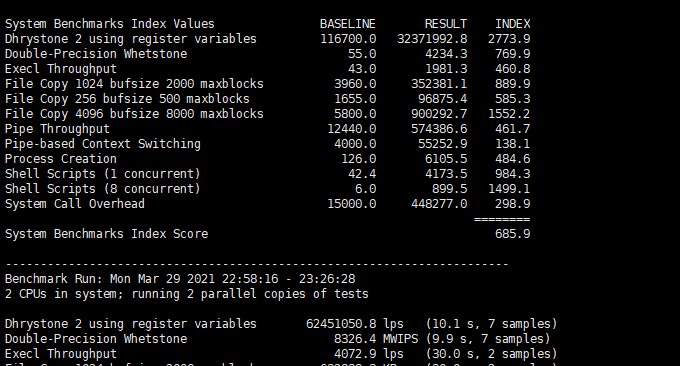Click index value 889.9

click(x=513, y=84)
